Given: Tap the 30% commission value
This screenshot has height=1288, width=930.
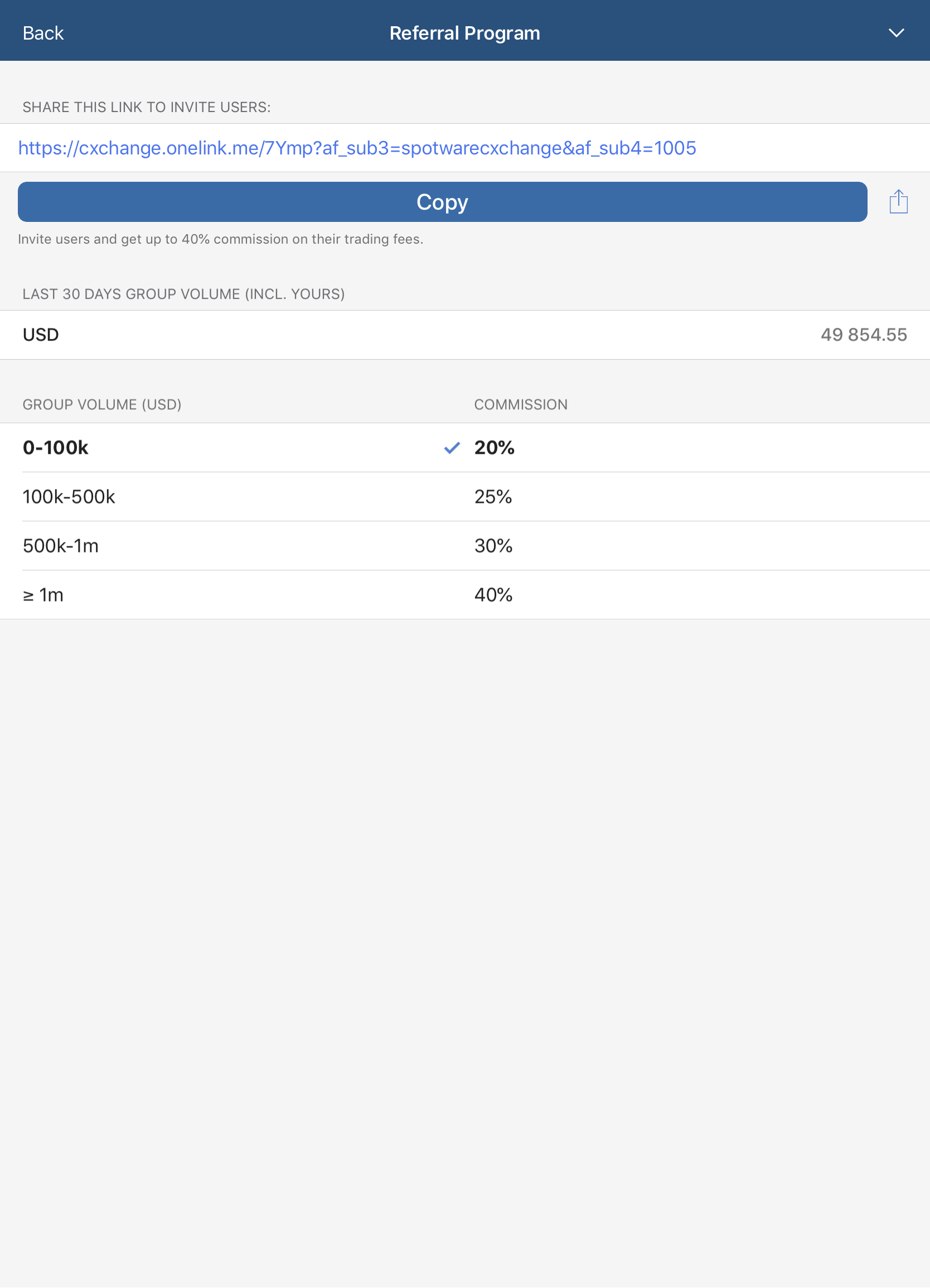Looking at the screenshot, I should coord(493,546).
